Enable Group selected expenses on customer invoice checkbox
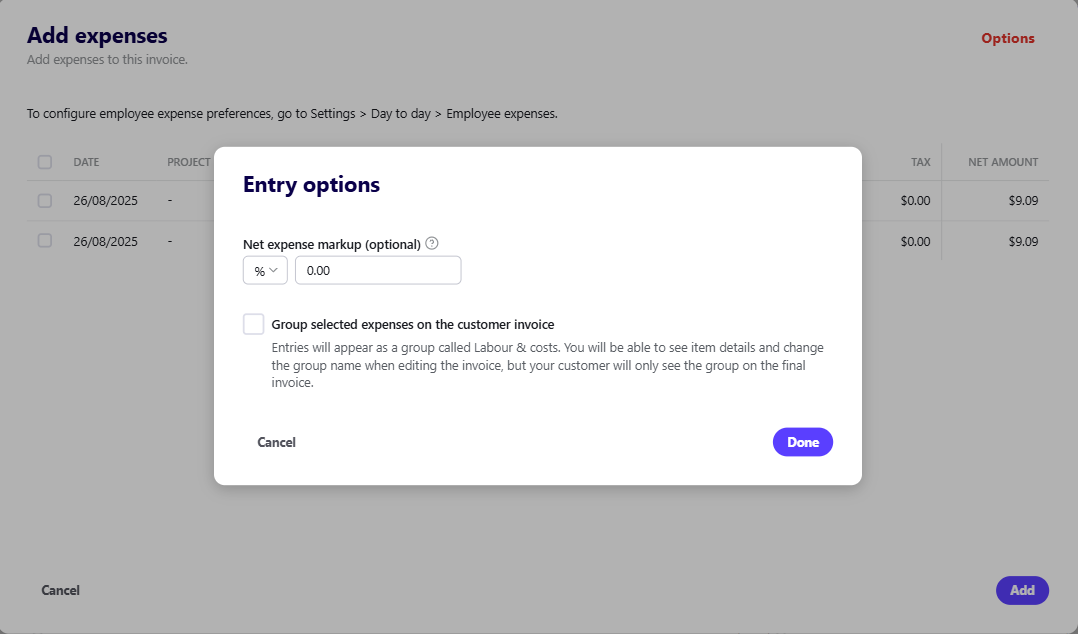The image size is (1078, 634). [x=254, y=324]
